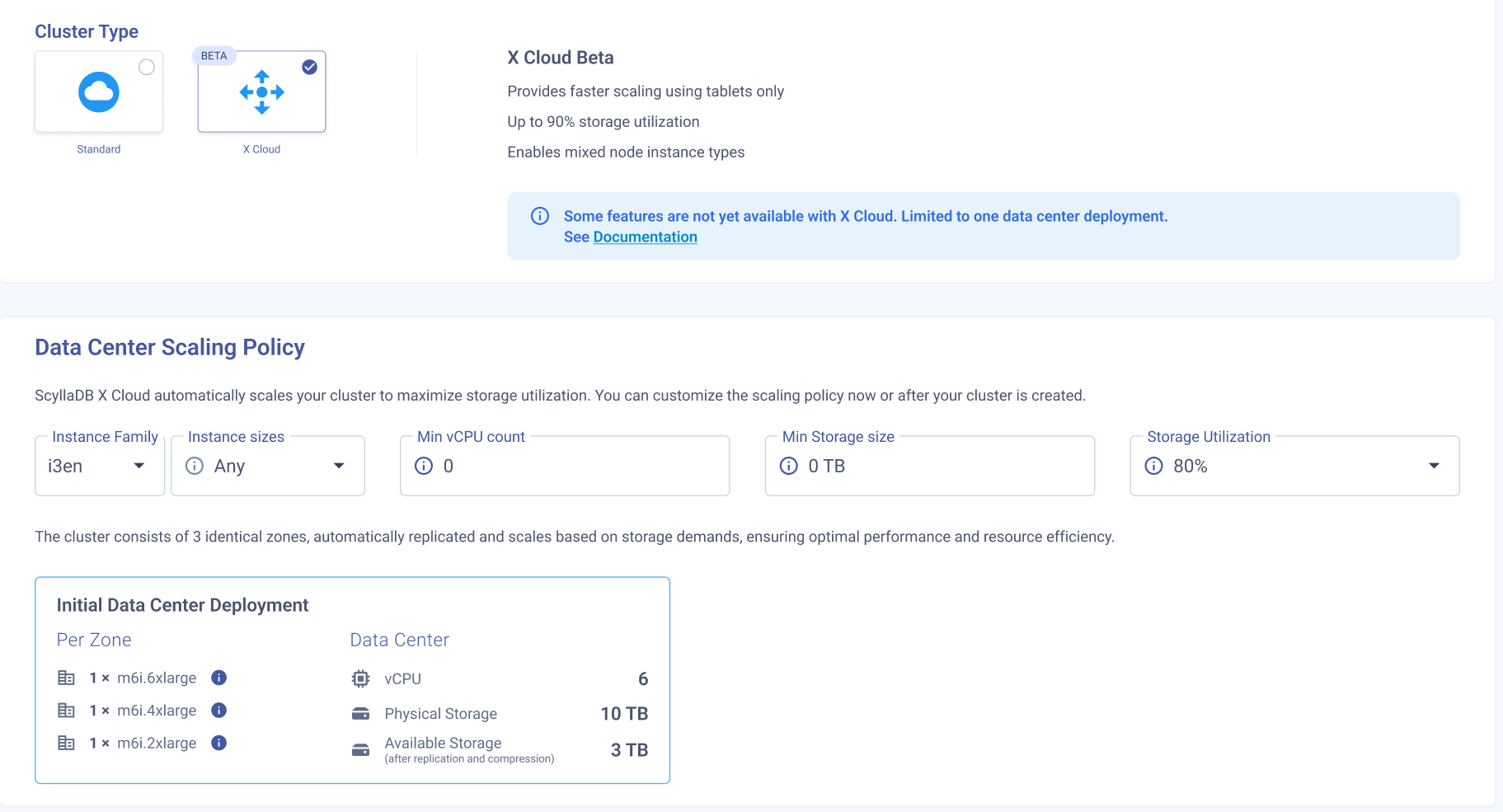The width and height of the screenshot is (1503, 812).
Task: Click the Min vCPU count field
Action: click(x=565, y=466)
